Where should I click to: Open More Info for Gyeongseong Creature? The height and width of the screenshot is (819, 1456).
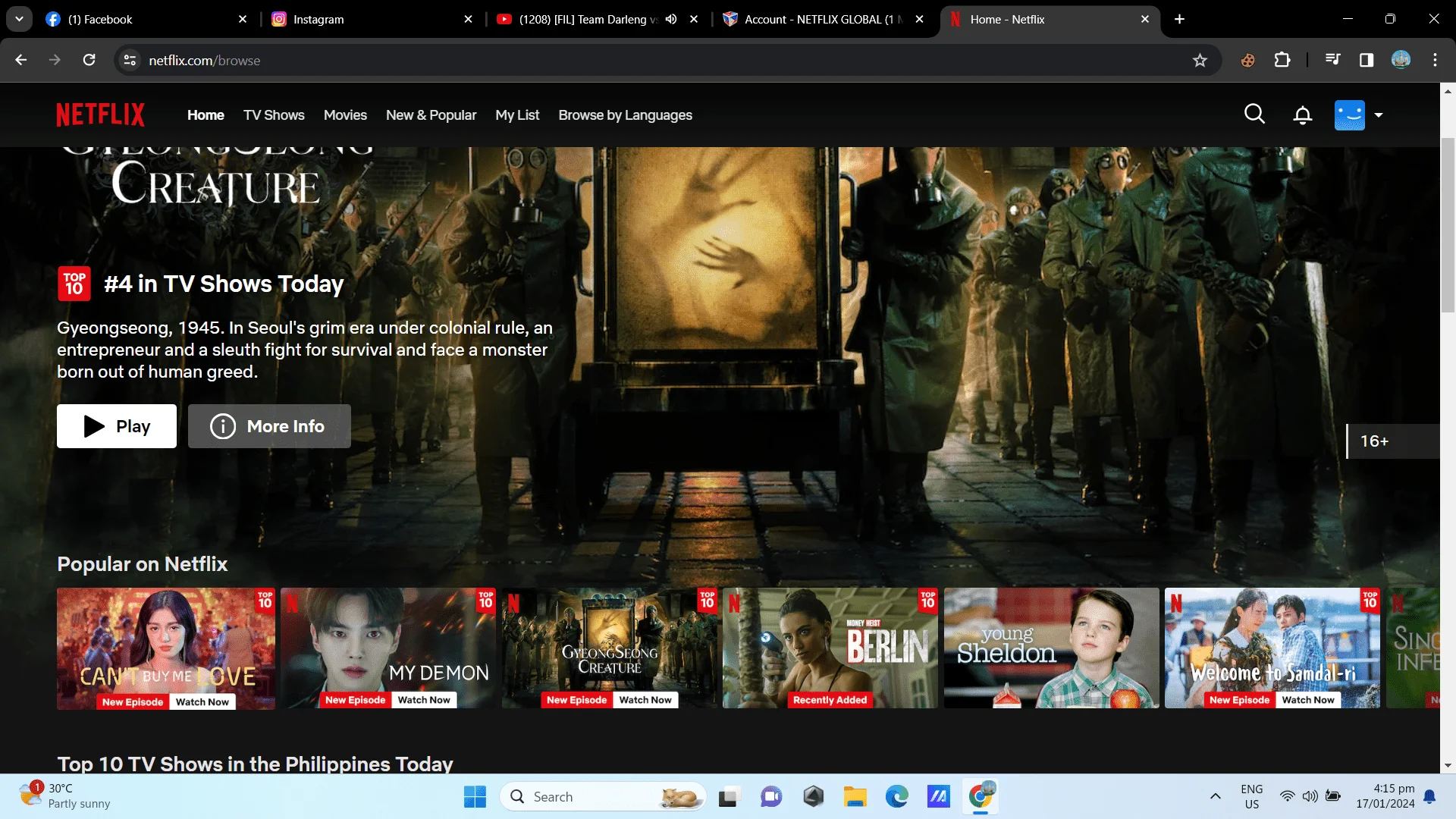pos(269,426)
